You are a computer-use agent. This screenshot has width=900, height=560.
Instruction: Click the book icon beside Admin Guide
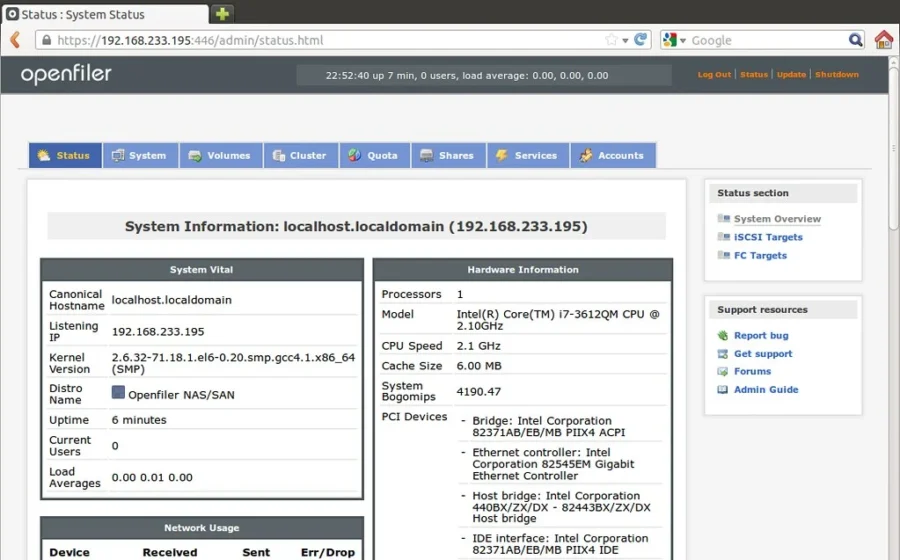click(723, 390)
